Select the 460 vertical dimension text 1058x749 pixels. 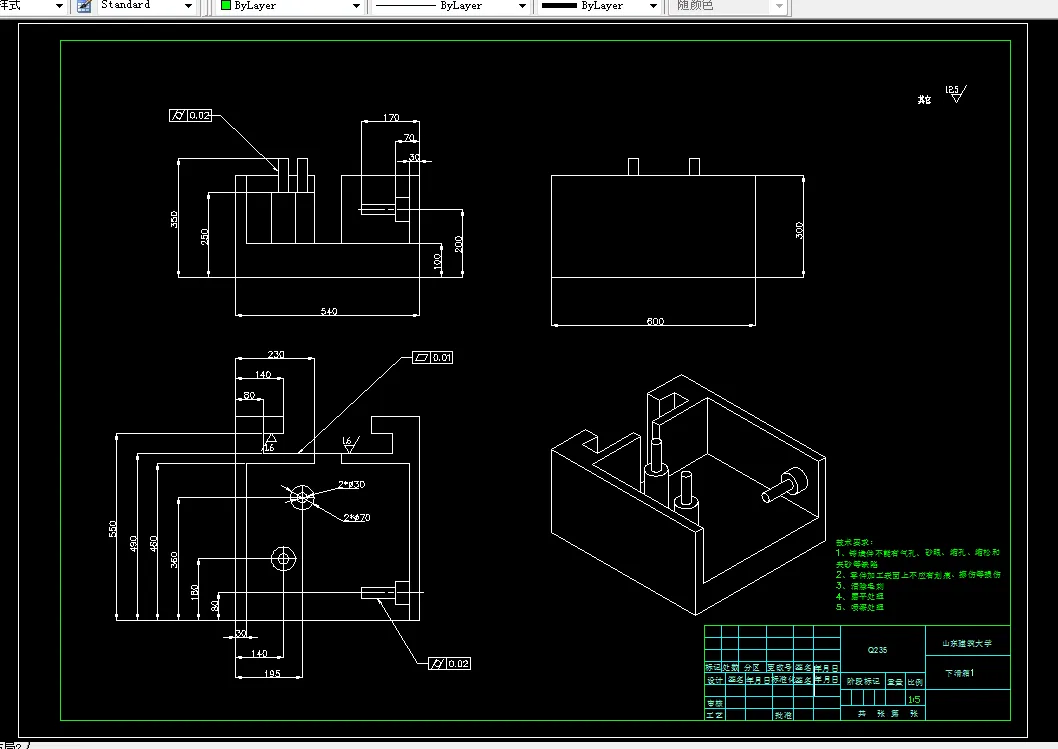[153, 544]
